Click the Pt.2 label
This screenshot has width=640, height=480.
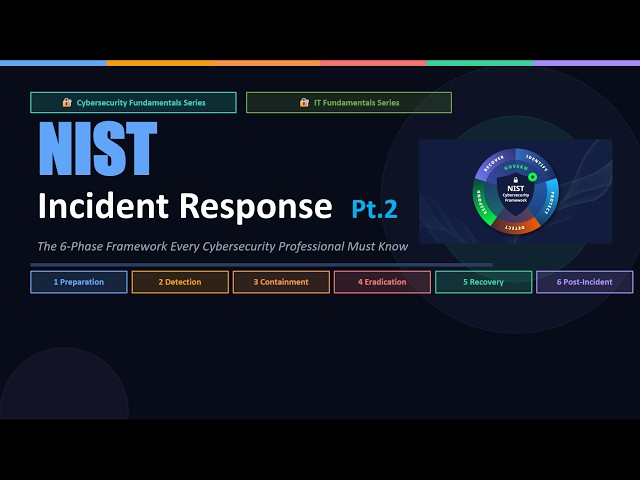pyautogui.click(x=374, y=209)
